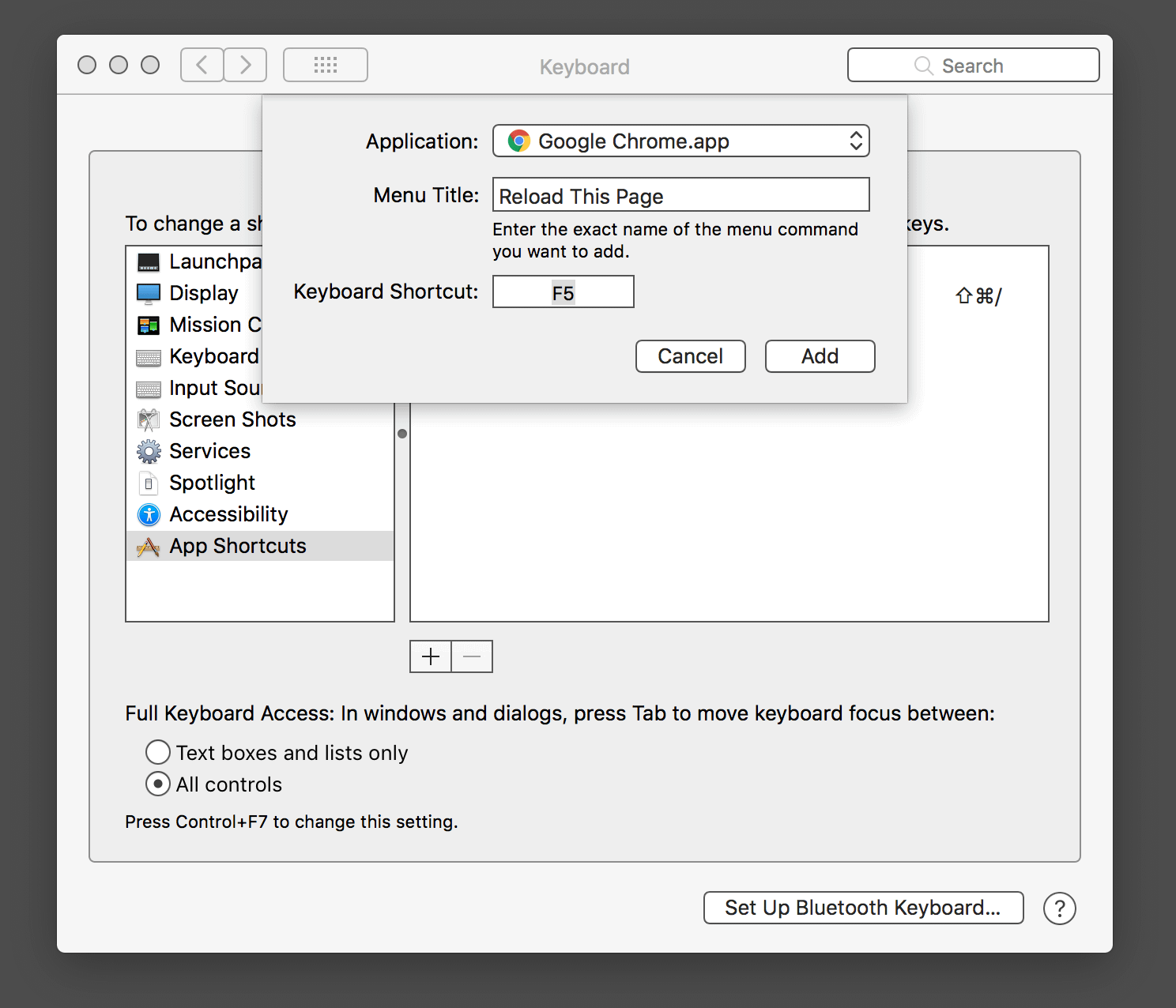Open help with question mark button
Viewport: 1176px width, 1008px height.
coord(1059,908)
